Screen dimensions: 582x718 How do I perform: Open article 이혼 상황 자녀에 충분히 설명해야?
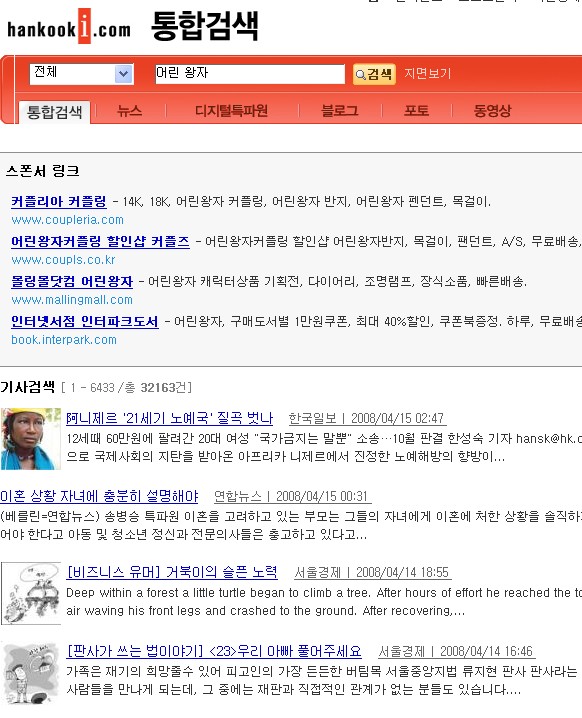click(x=99, y=496)
